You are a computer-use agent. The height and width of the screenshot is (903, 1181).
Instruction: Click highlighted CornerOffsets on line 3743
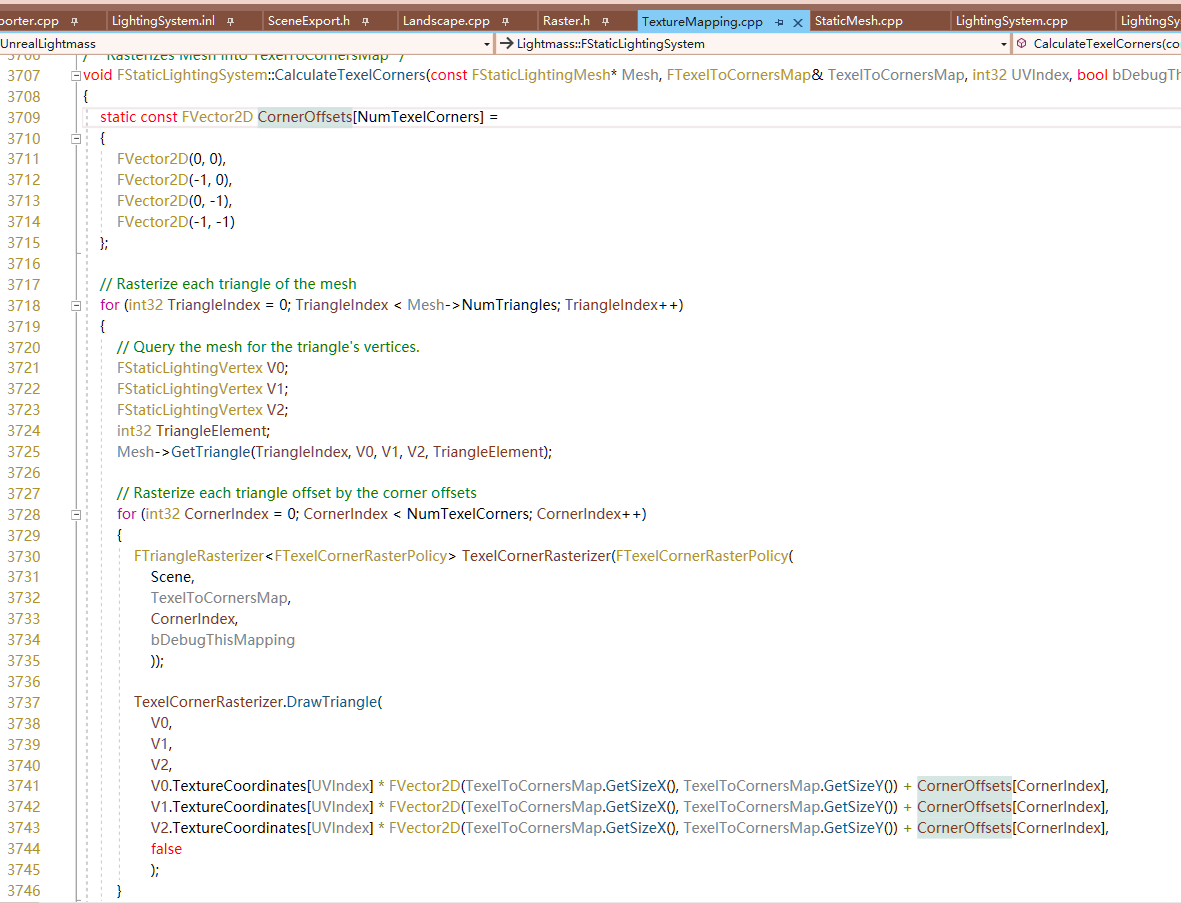point(964,828)
